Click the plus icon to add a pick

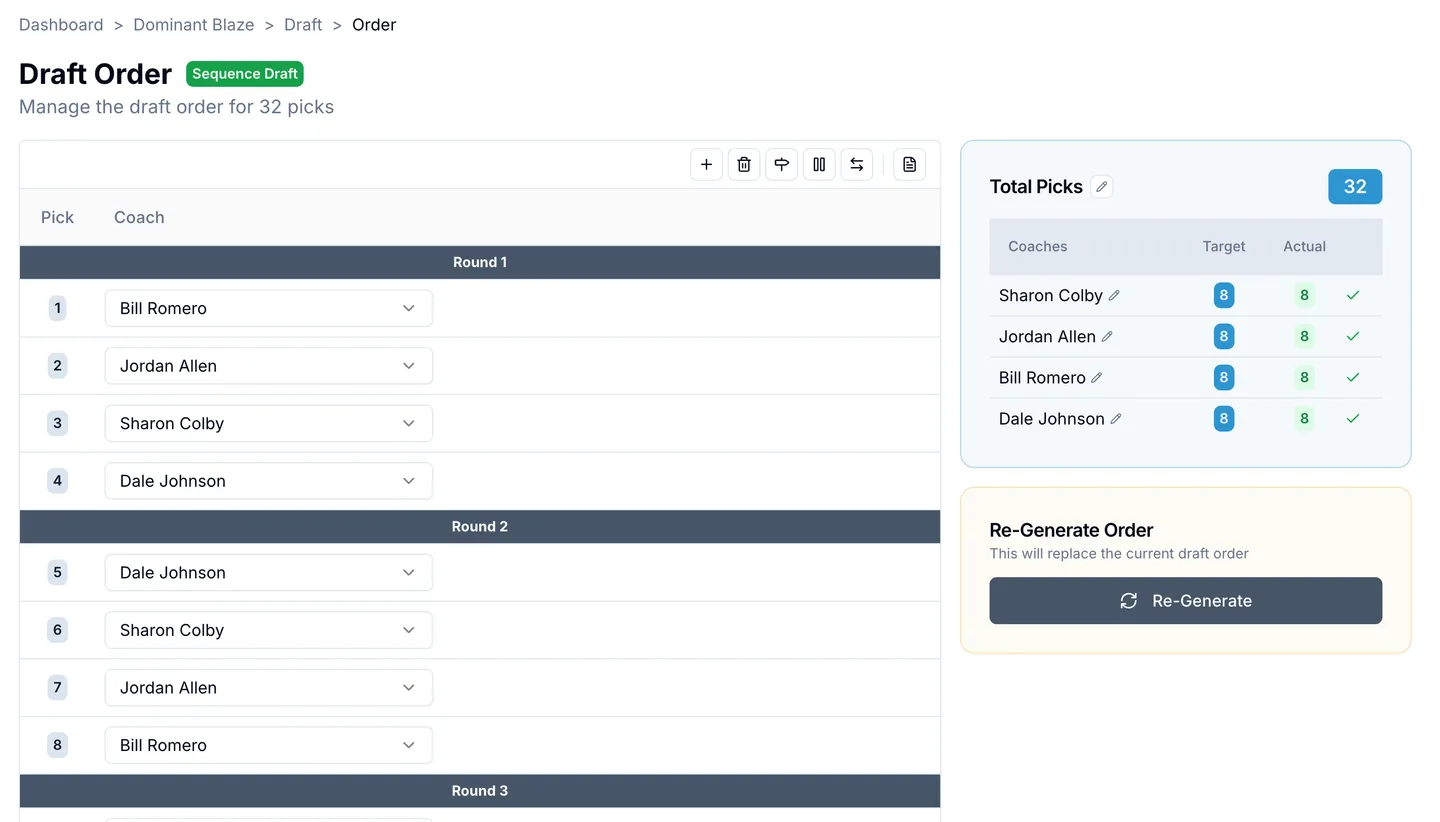(706, 164)
